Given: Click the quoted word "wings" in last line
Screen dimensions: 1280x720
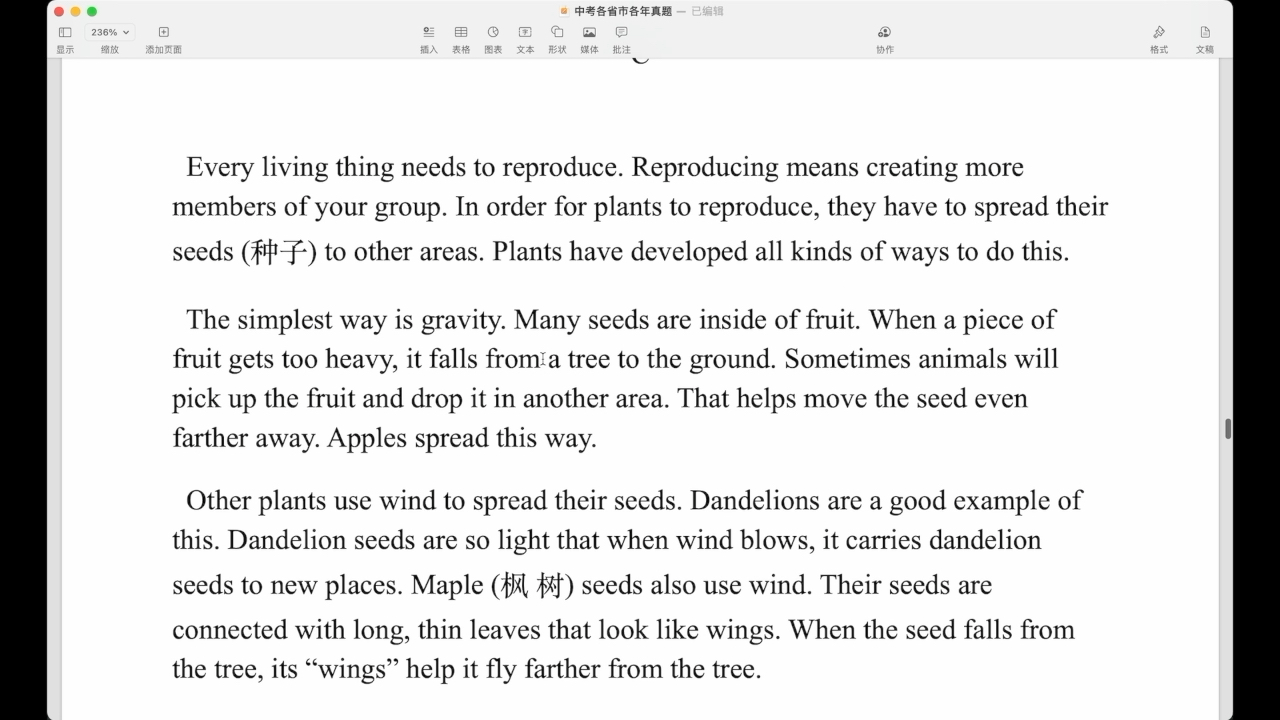Looking at the screenshot, I should point(352,669).
